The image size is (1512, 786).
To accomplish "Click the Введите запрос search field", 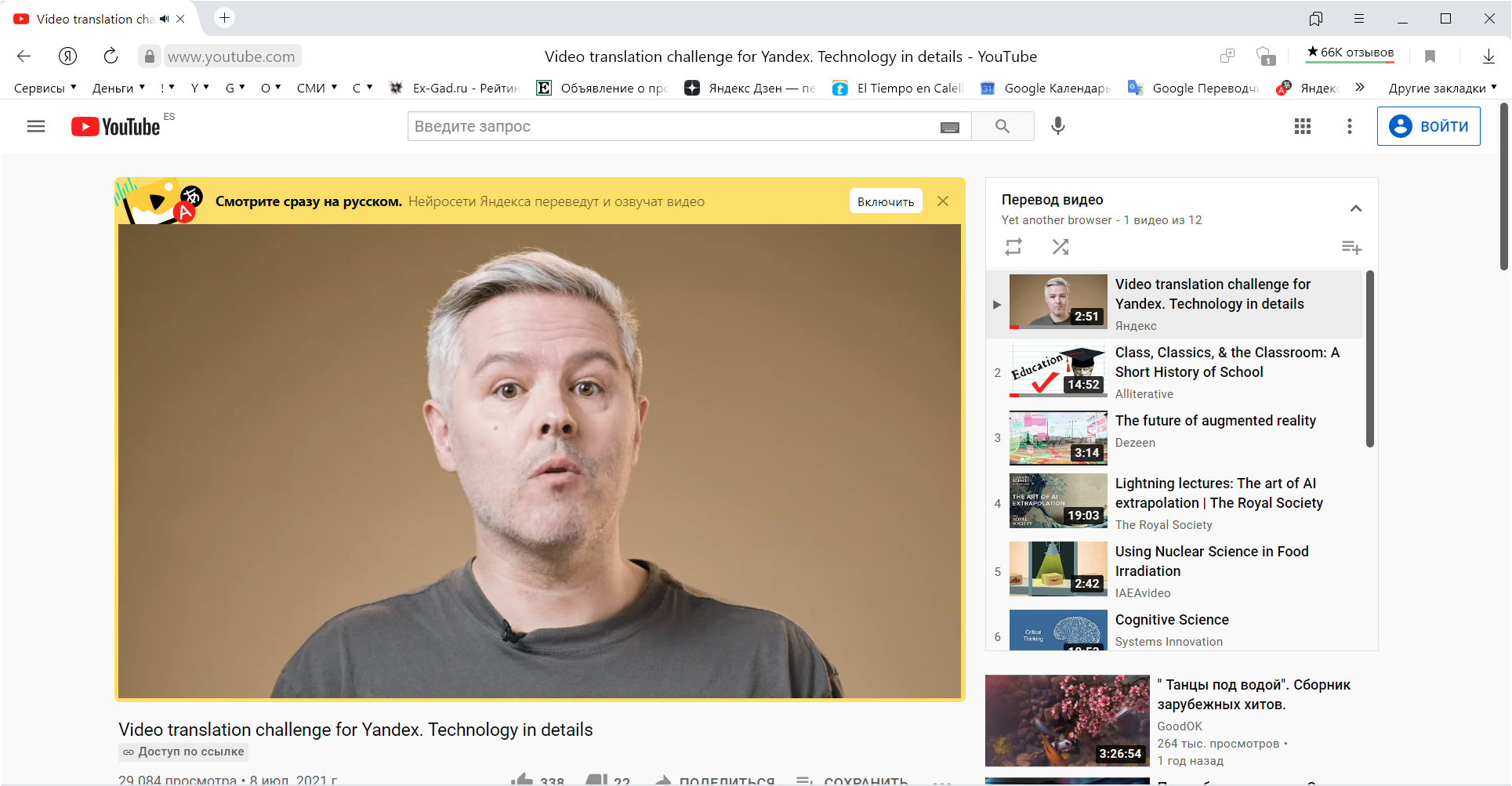I will (x=674, y=126).
